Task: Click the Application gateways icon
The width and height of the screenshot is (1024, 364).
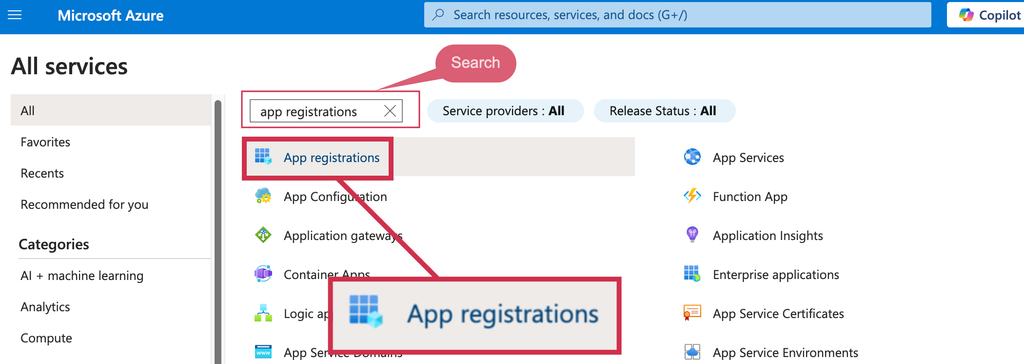Action: click(x=263, y=235)
